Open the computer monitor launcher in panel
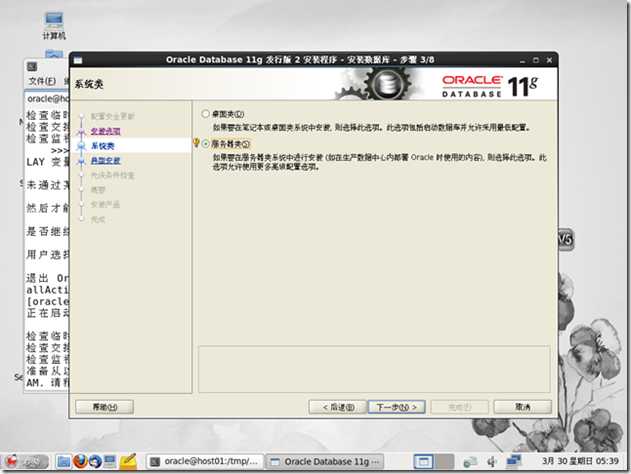 point(110,461)
